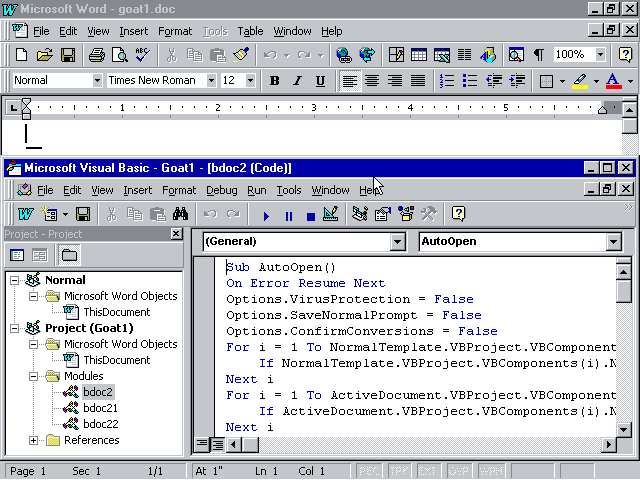
Task: Open Find with the binoculars icon
Action: pos(180,214)
